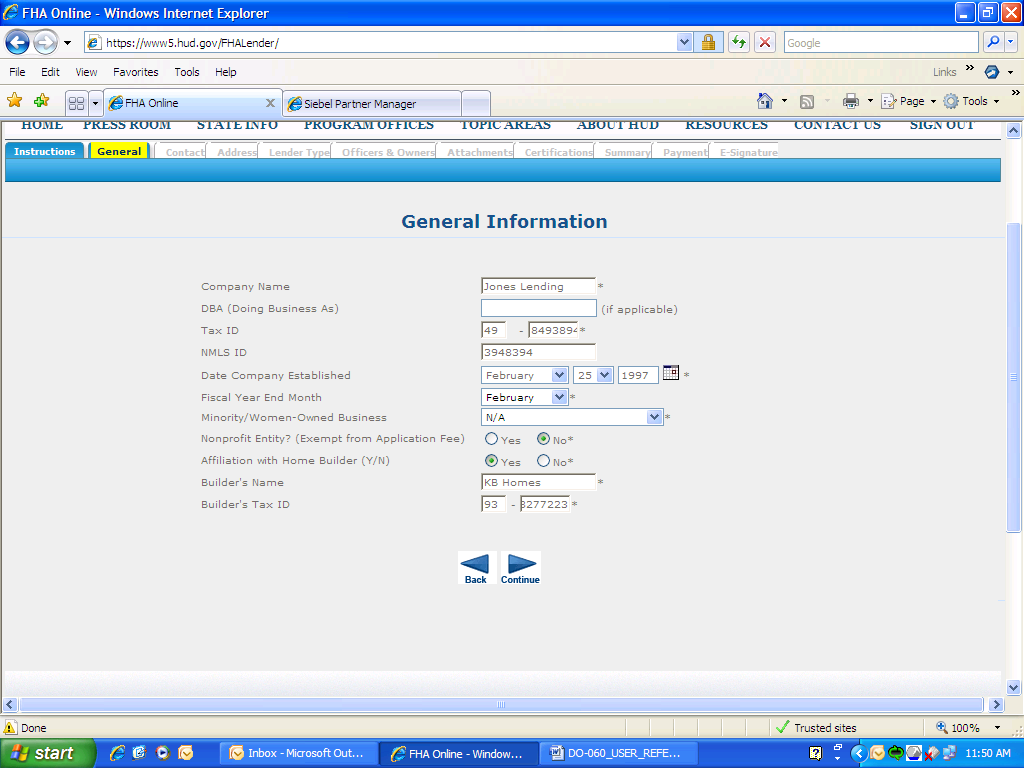Expand hidden system tray icons arrow
Screen dimensions: 1024x768
859,754
